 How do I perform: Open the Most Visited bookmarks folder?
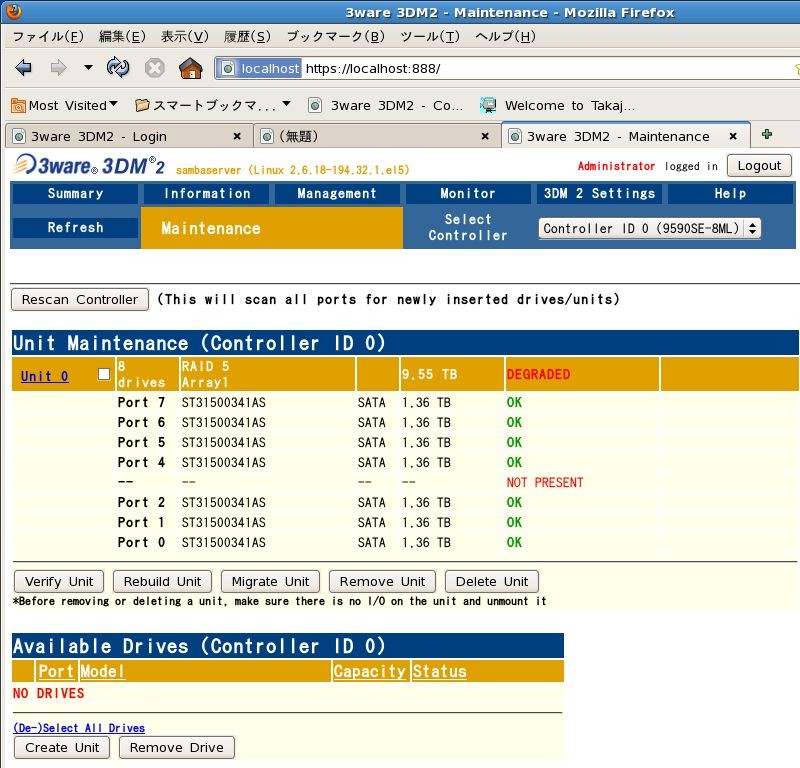pyautogui.click(x=64, y=106)
